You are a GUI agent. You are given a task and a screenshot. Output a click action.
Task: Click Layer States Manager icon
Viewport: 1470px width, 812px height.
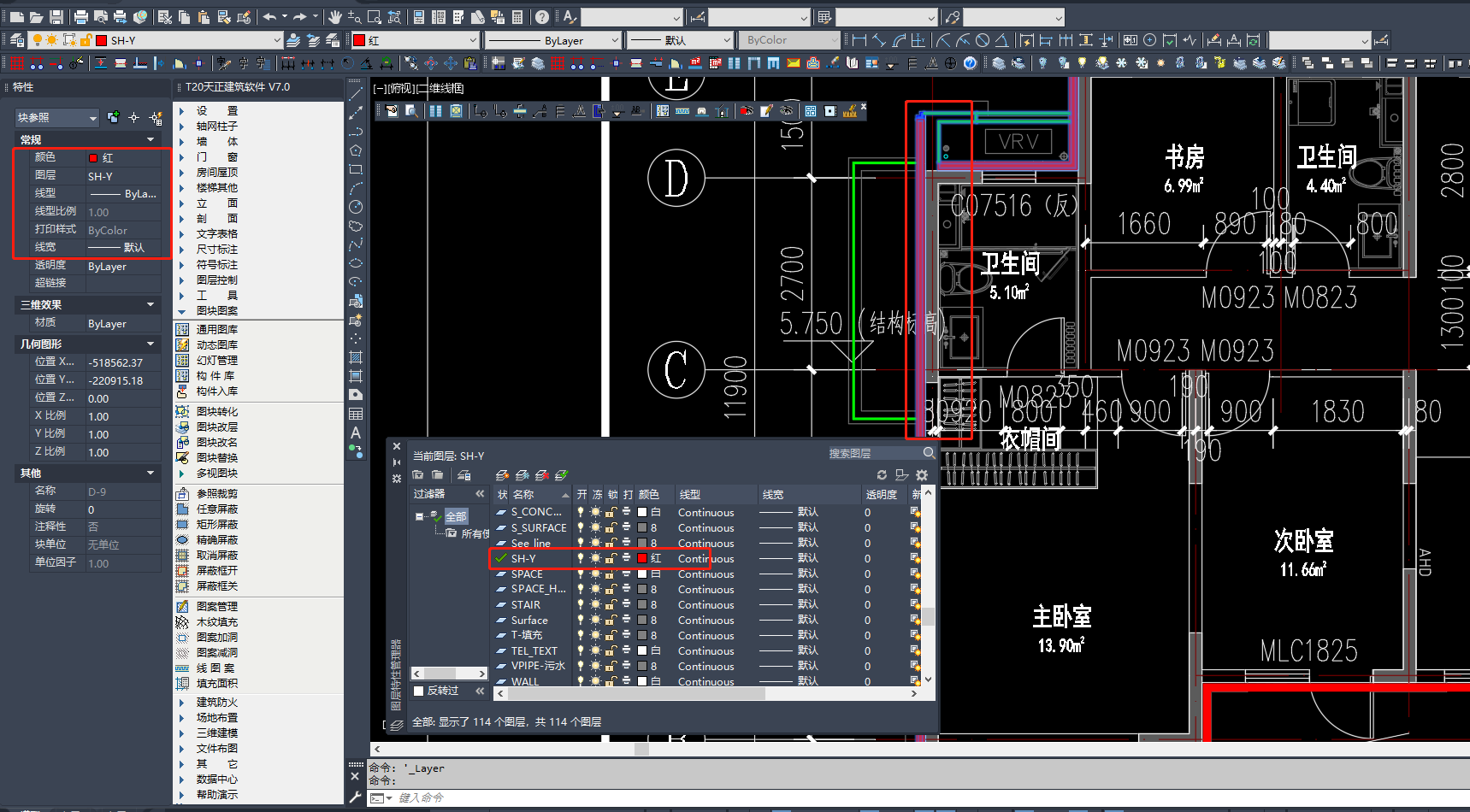464,475
